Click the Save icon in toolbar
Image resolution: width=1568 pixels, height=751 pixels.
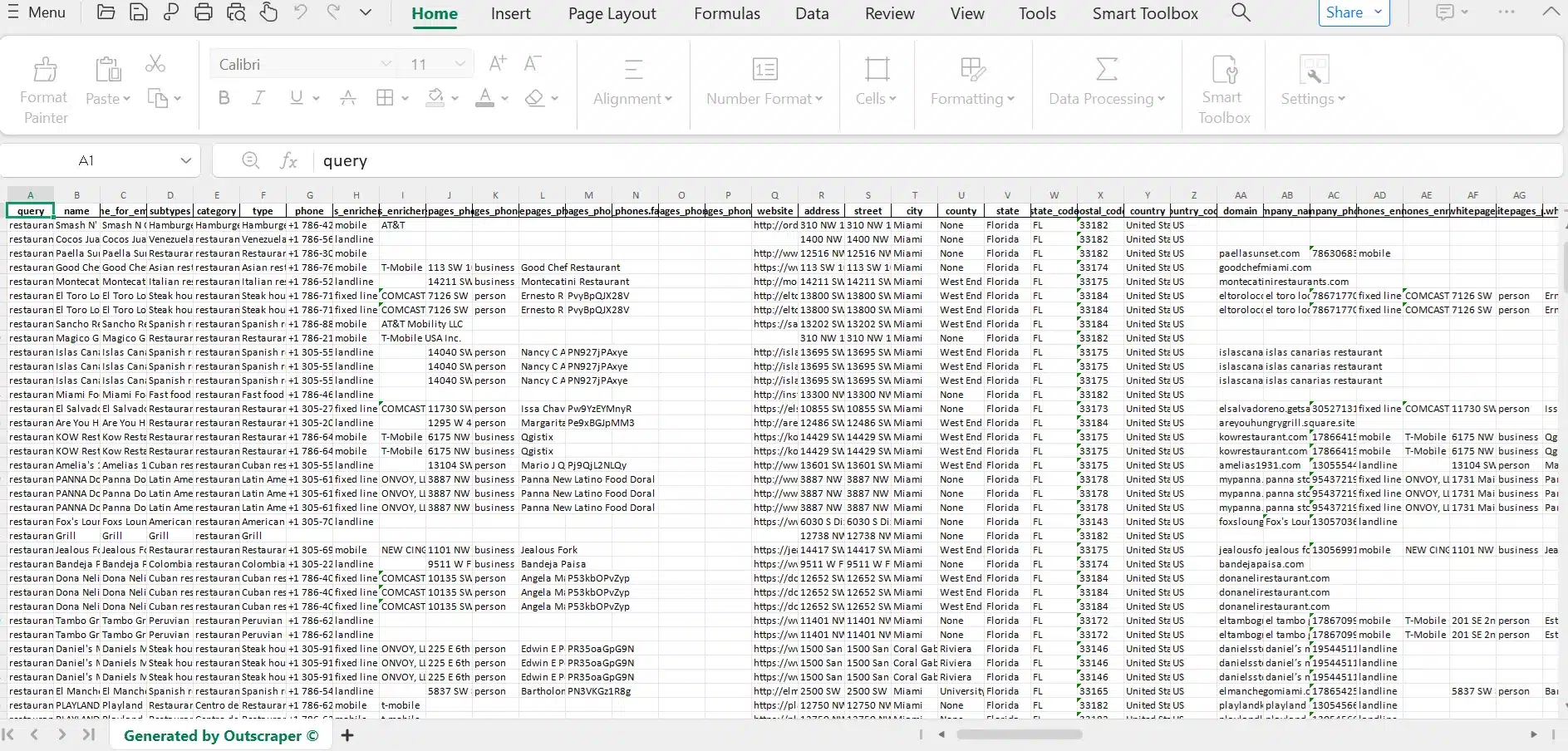point(139,12)
